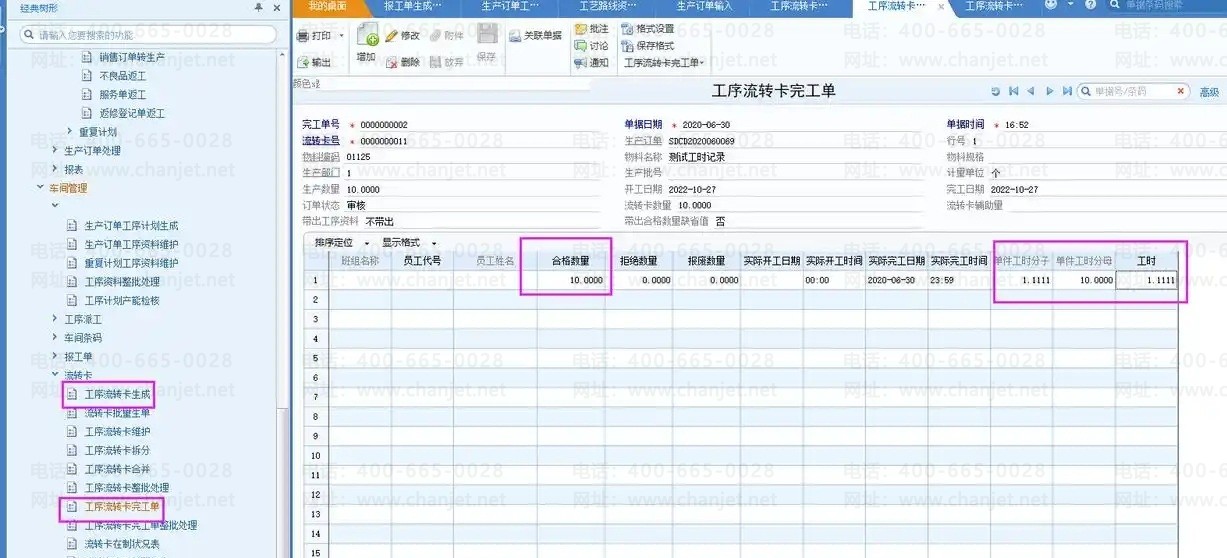Open the 排序定位 dropdown
Image resolution: width=1227 pixels, height=558 pixels.
pos(341,242)
